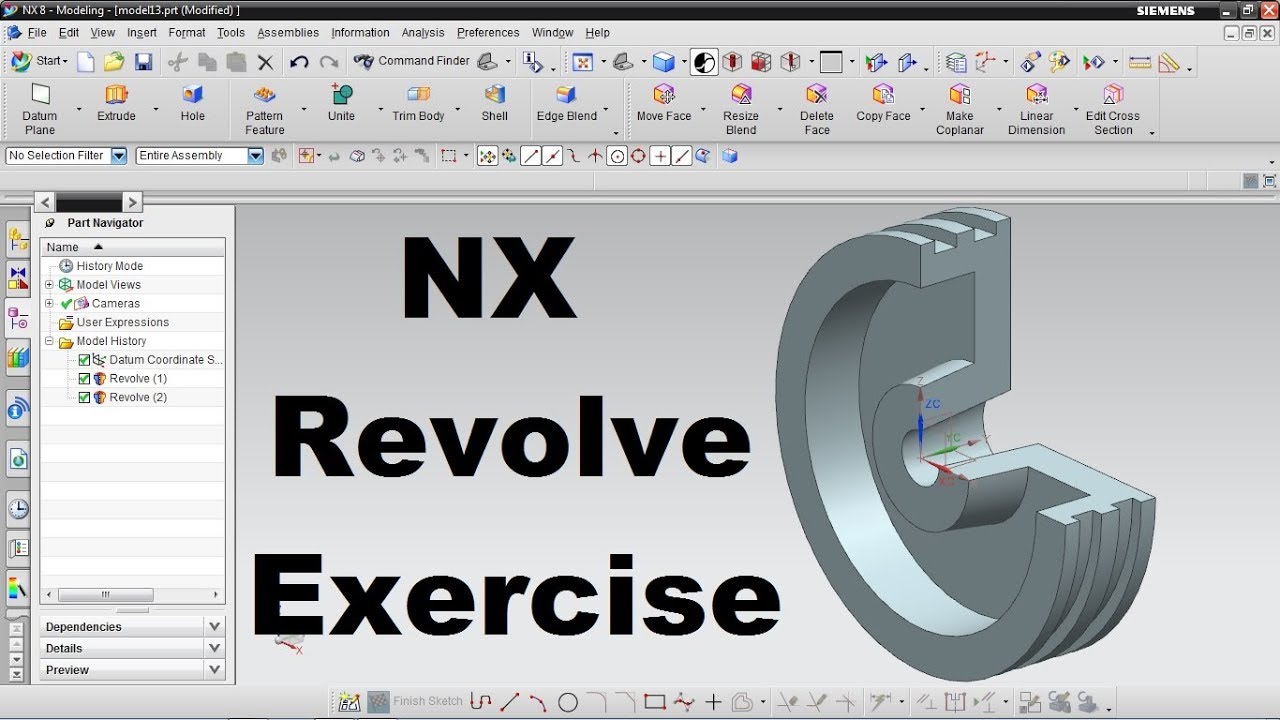Image resolution: width=1280 pixels, height=720 pixels.
Task: Click the New file icon
Action: (x=86, y=62)
